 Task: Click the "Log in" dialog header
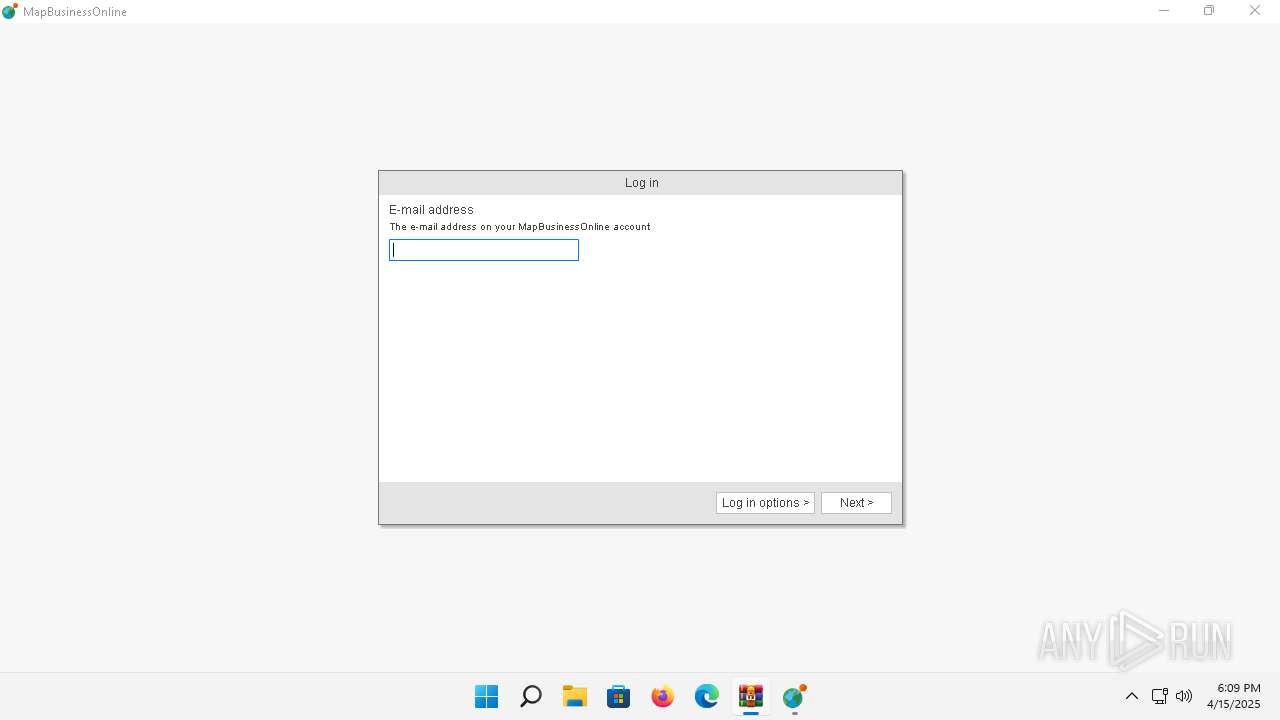[641, 183]
